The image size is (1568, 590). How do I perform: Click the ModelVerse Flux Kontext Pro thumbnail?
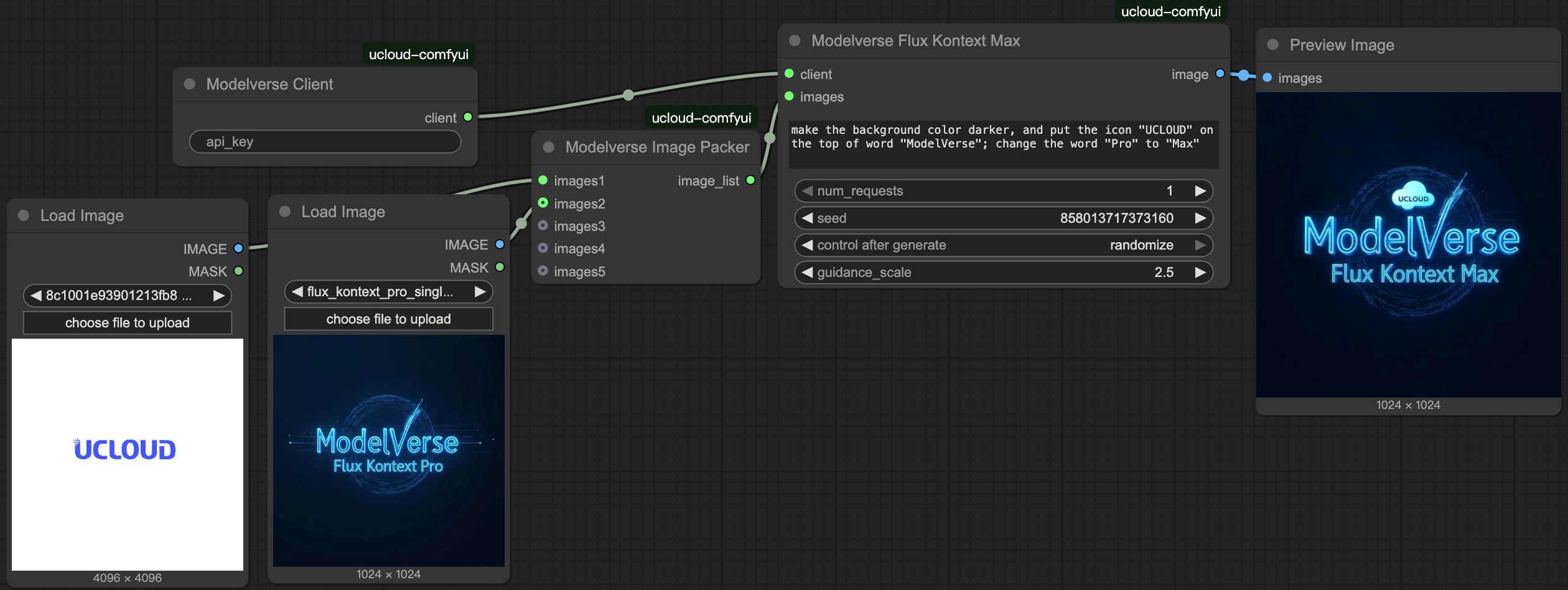tap(389, 451)
